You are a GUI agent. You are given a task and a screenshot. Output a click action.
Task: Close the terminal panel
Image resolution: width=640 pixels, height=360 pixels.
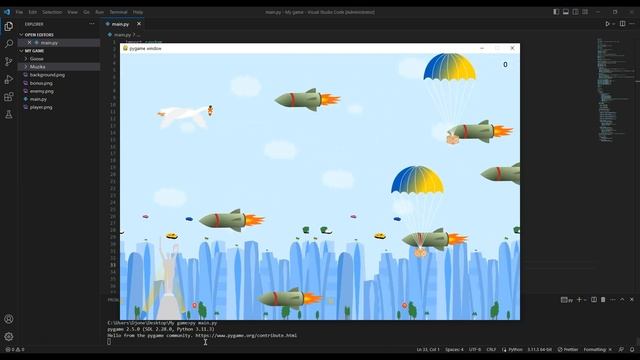(632, 300)
